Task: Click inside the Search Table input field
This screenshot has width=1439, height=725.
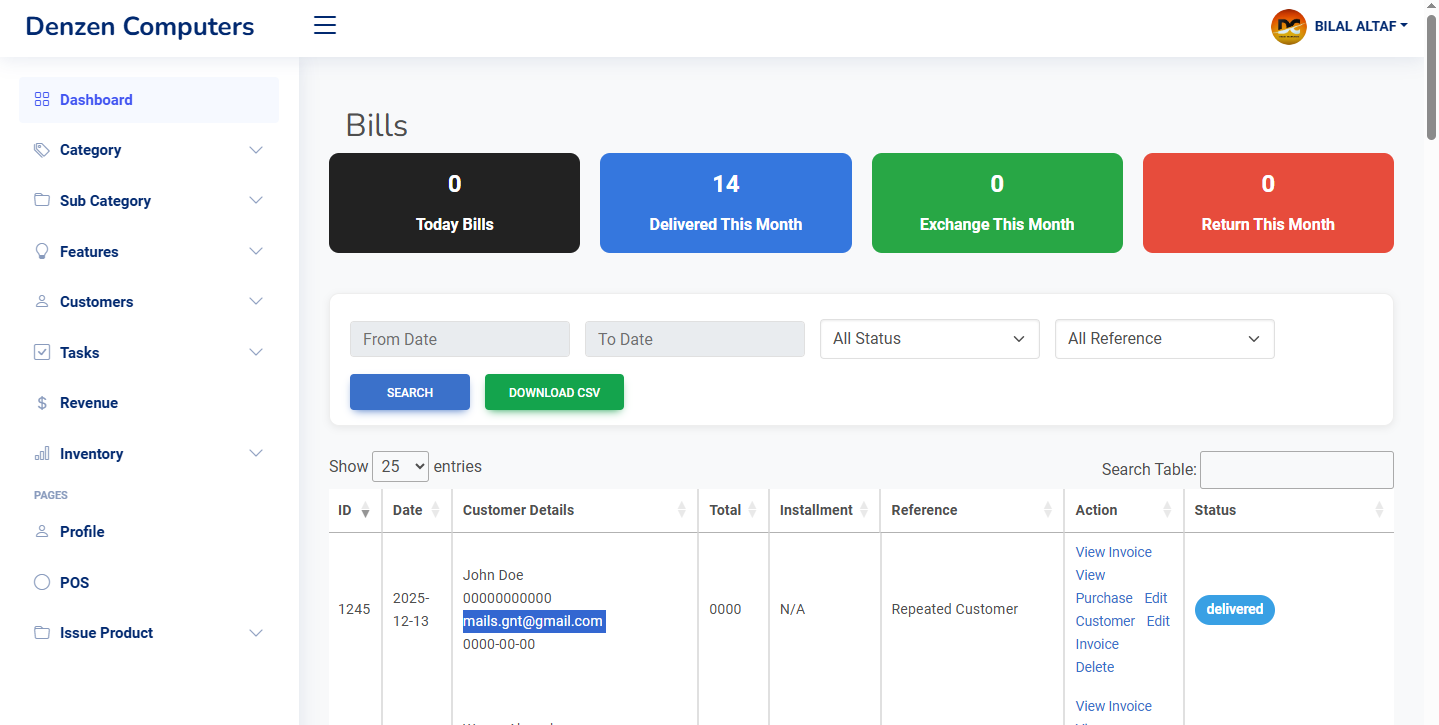Action: click(1296, 469)
